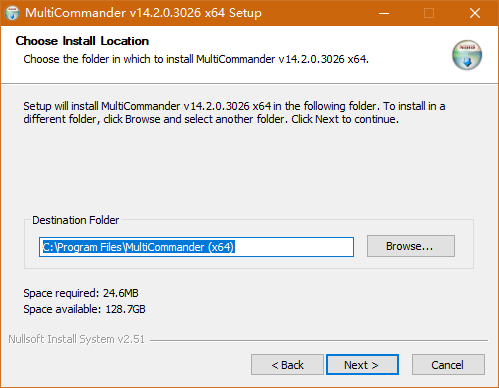Screen dimensions: 499x388
Task: Click the highlighted install path text
Action: tap(139, 247)
